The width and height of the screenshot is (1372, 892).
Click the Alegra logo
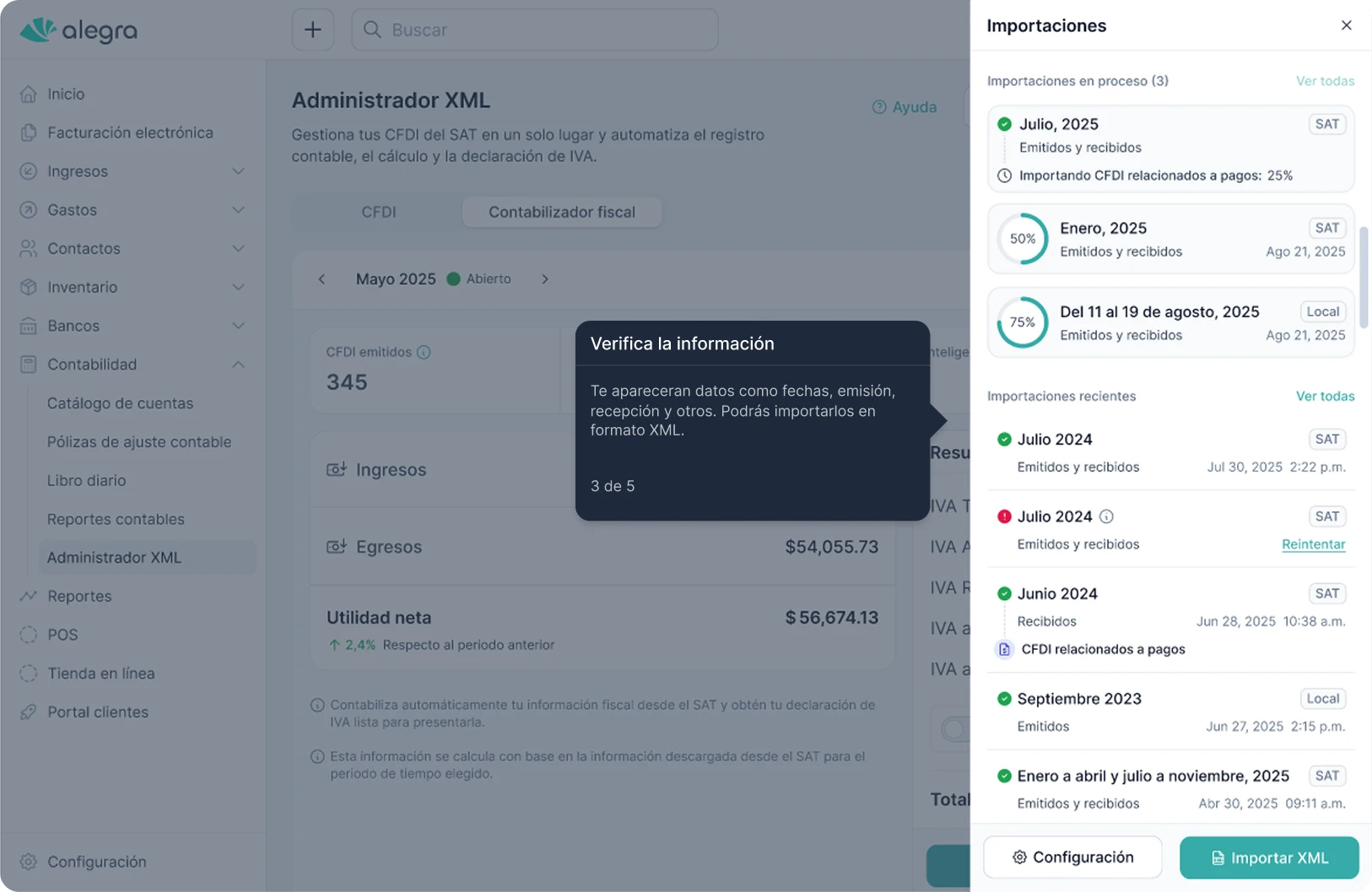point(78,30)
